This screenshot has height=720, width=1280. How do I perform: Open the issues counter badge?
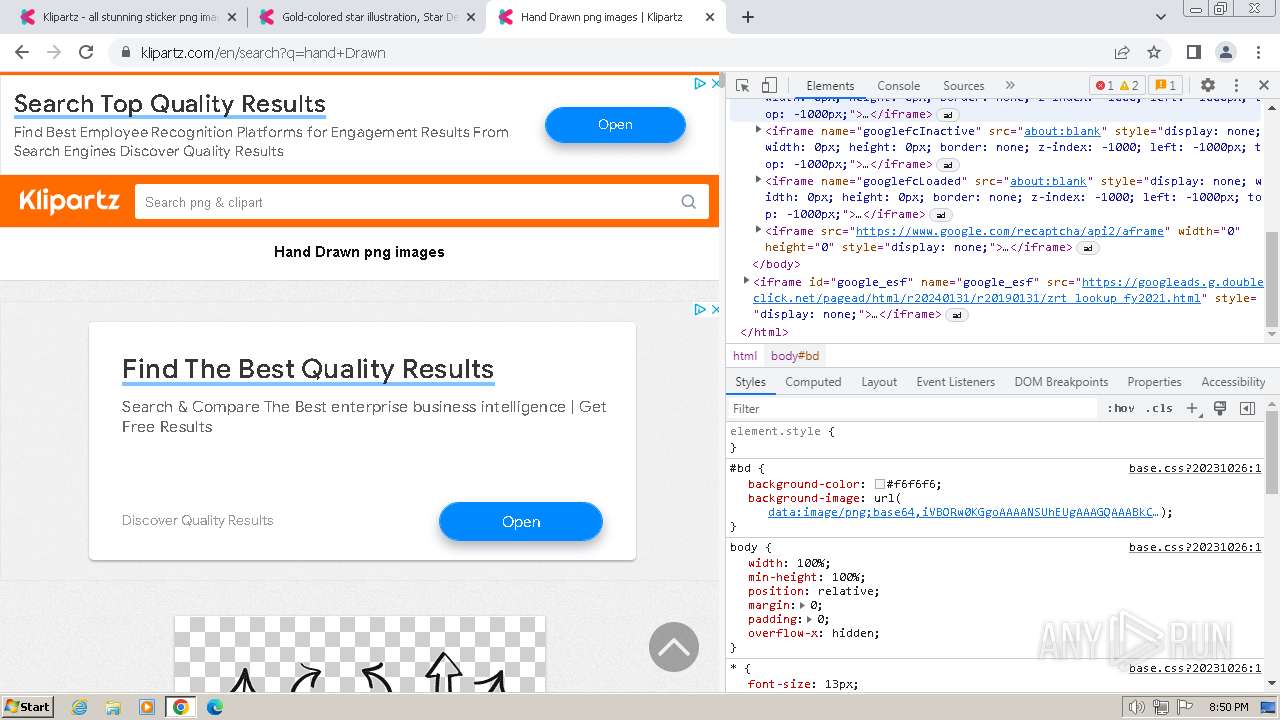pos(1164,86)
